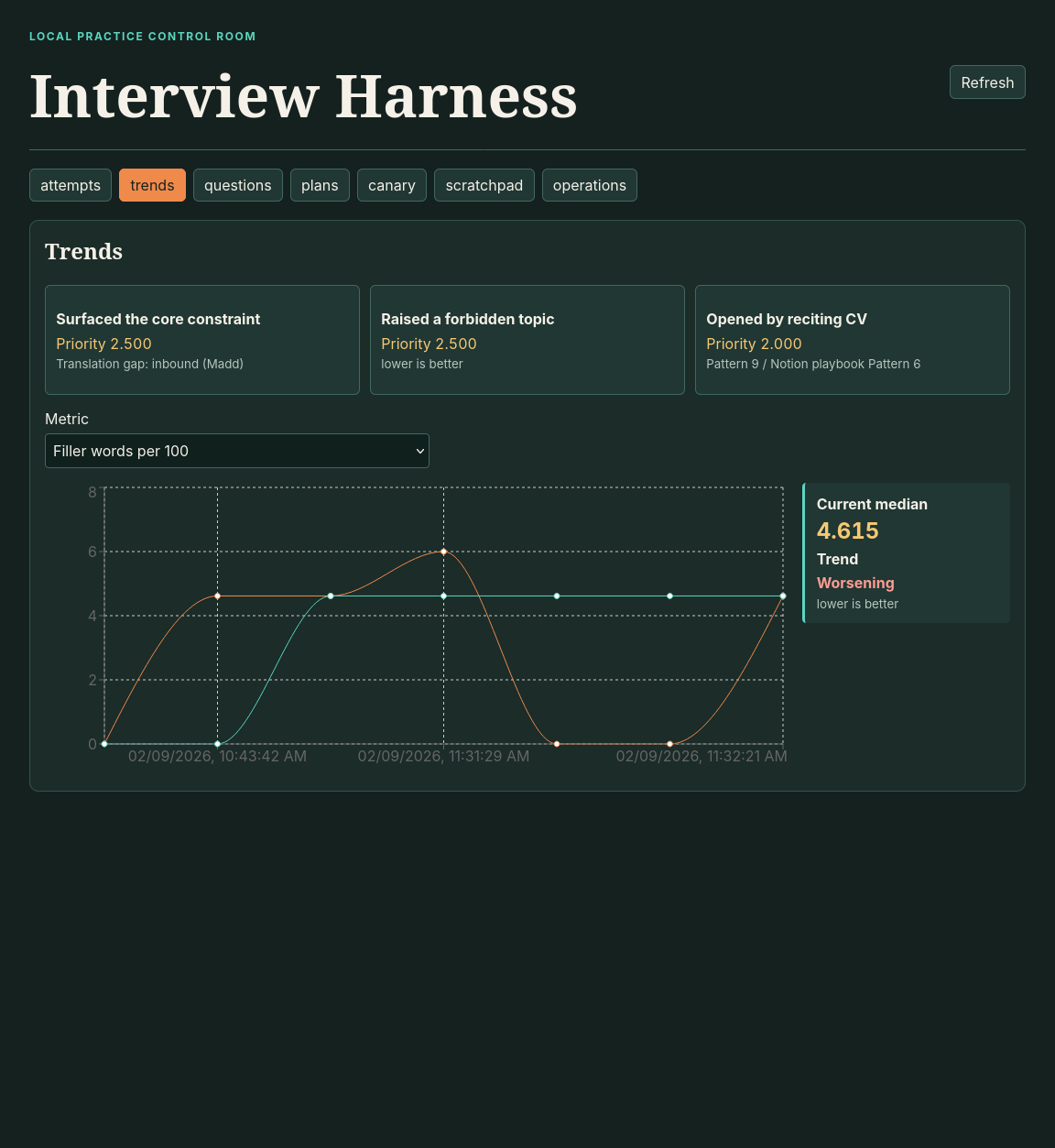This screenshot has height=1148, width=1055.
Task: Click the orange peak data point at value 6
Action: 444,552
